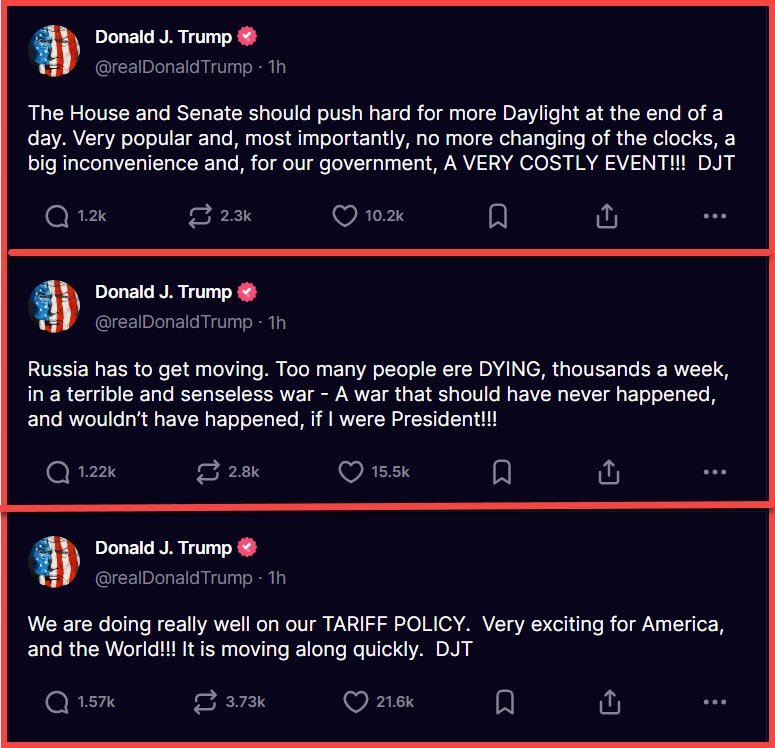Open the profile name on the Daylight post
775x748 pixels.
(x=163, y=37)
